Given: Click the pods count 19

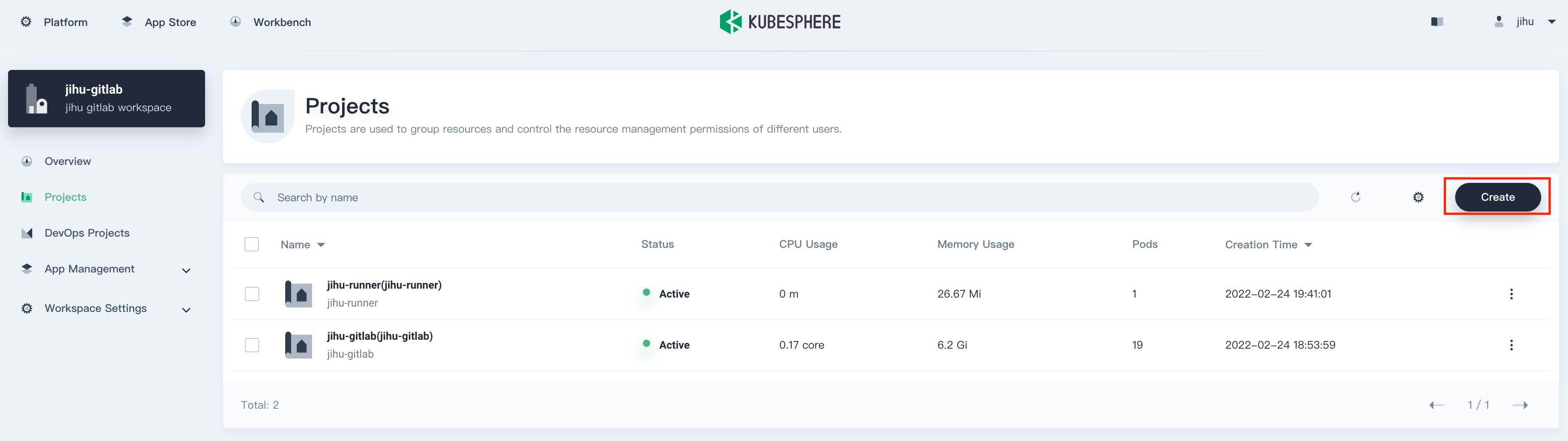Looking at the screenshot, I should [1137, 346].
